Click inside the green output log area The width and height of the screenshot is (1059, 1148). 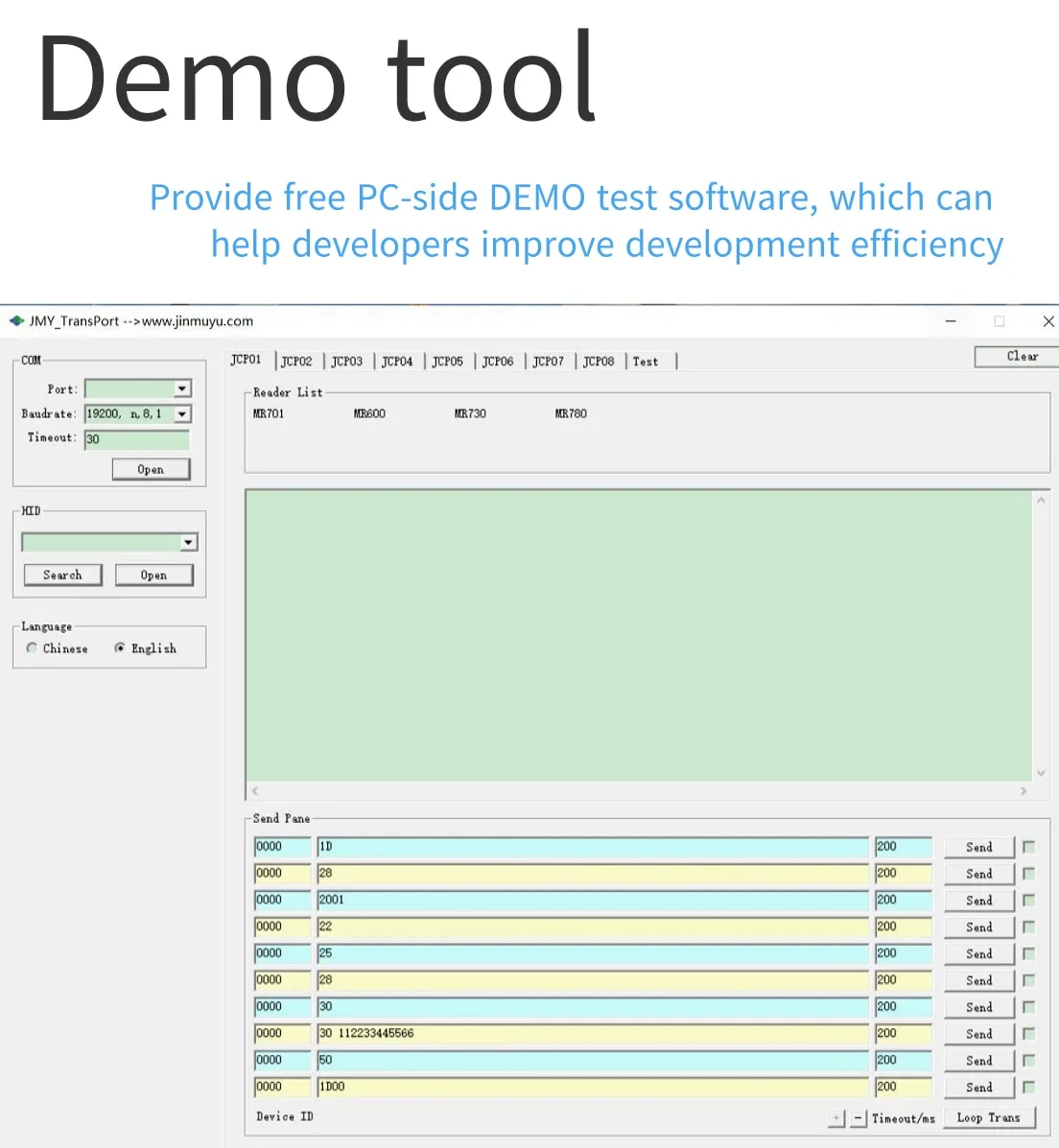click(639, 636)
